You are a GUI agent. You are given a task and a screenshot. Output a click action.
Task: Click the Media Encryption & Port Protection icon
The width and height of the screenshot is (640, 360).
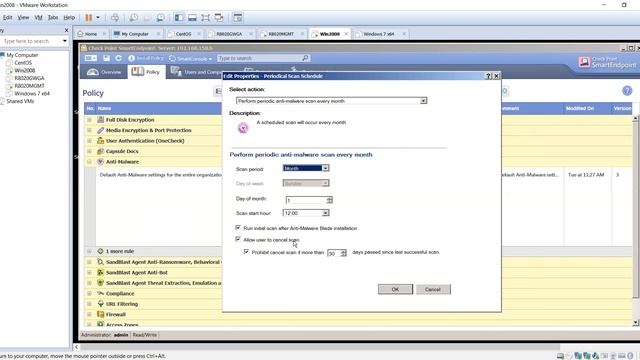coord(100,130)
